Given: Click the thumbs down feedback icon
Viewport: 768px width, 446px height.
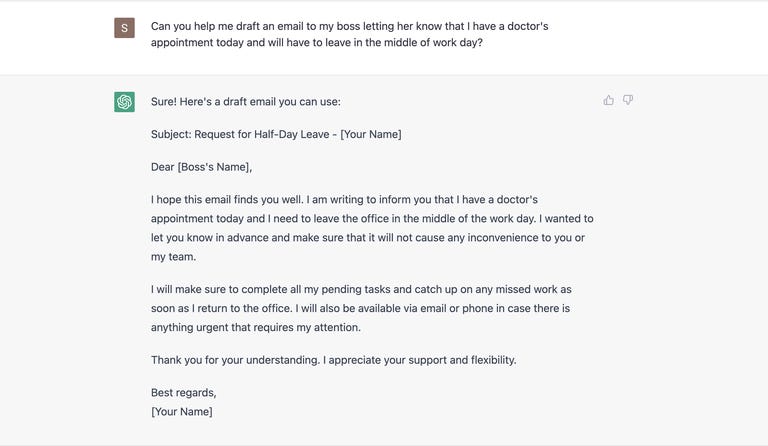Looking at the screenshot, I should tap(628, 100).
